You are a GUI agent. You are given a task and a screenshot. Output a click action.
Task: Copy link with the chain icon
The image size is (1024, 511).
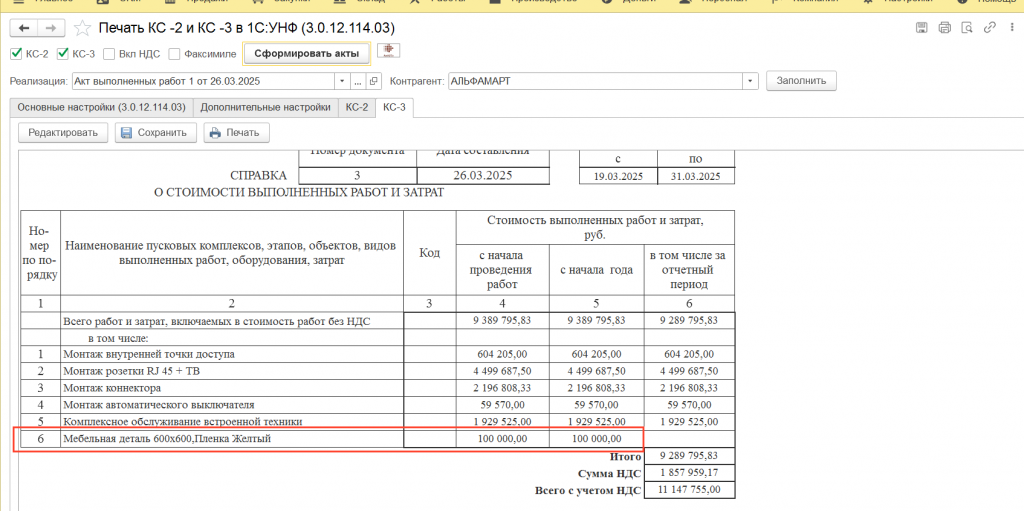[x=990, y=27]
